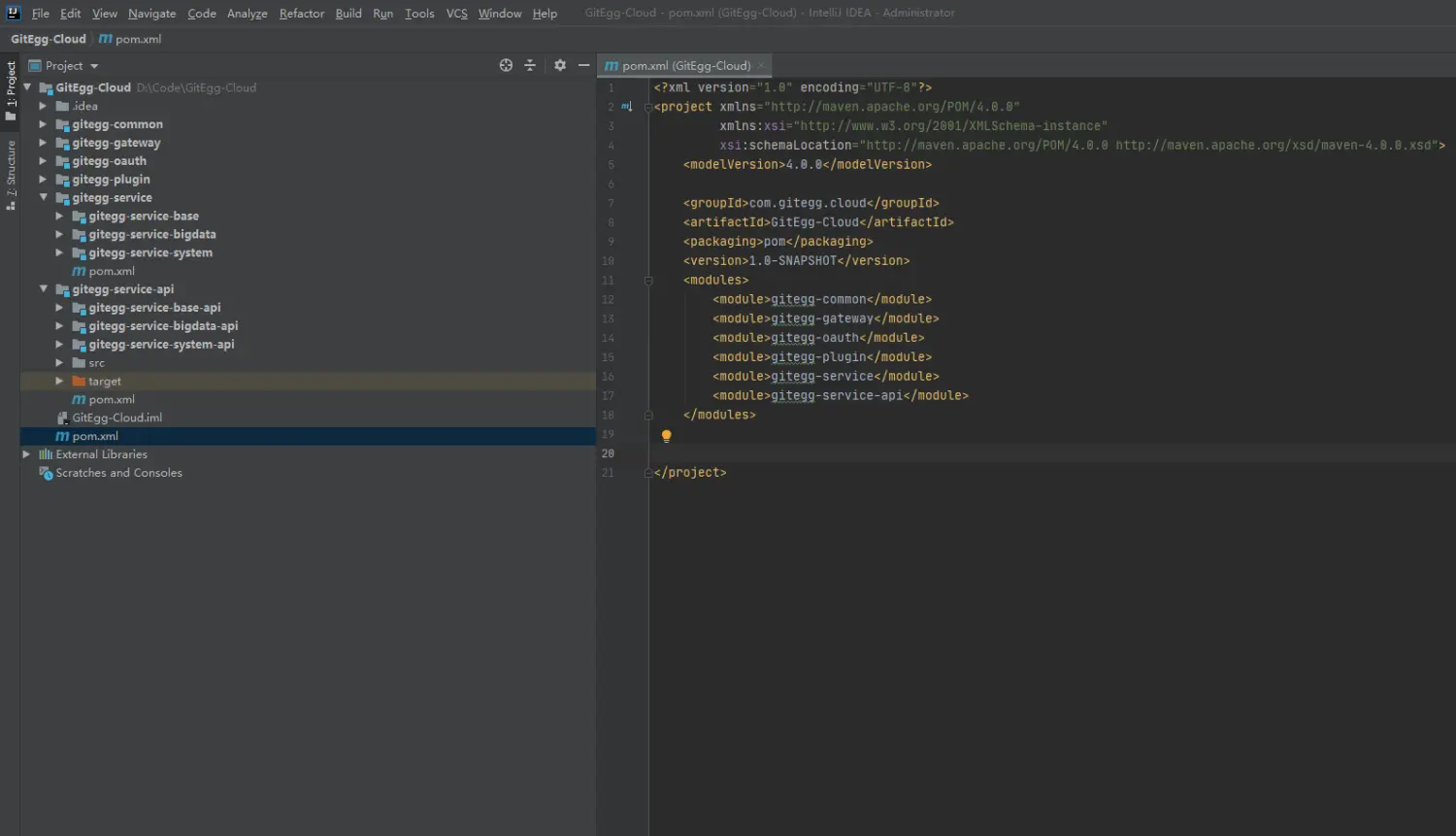The image size is (1456, 836).
Task: Click the Maven gutter icon on line 2
Action: point(627,107)
